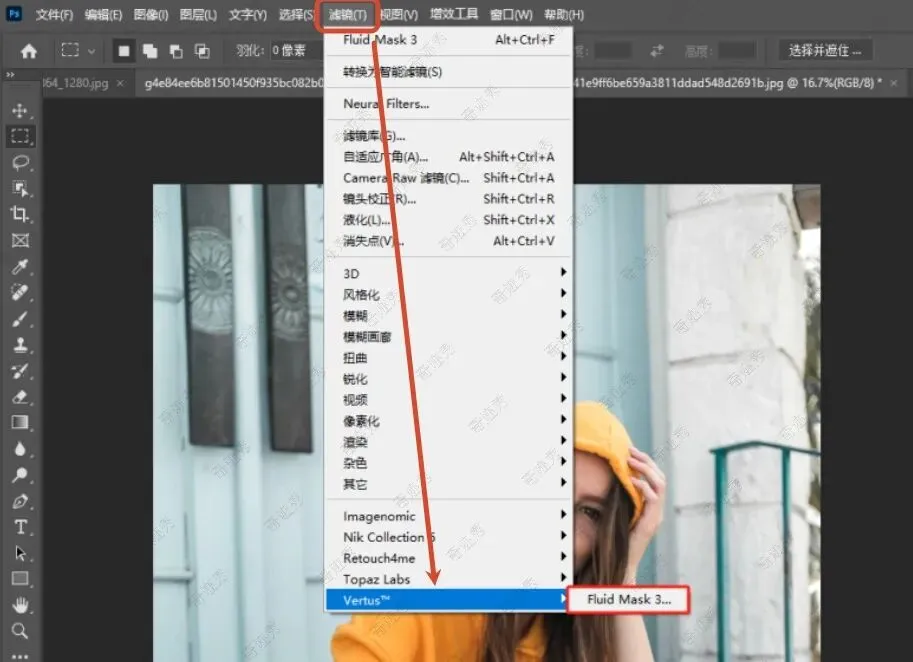Select the Blur tool

20,449
